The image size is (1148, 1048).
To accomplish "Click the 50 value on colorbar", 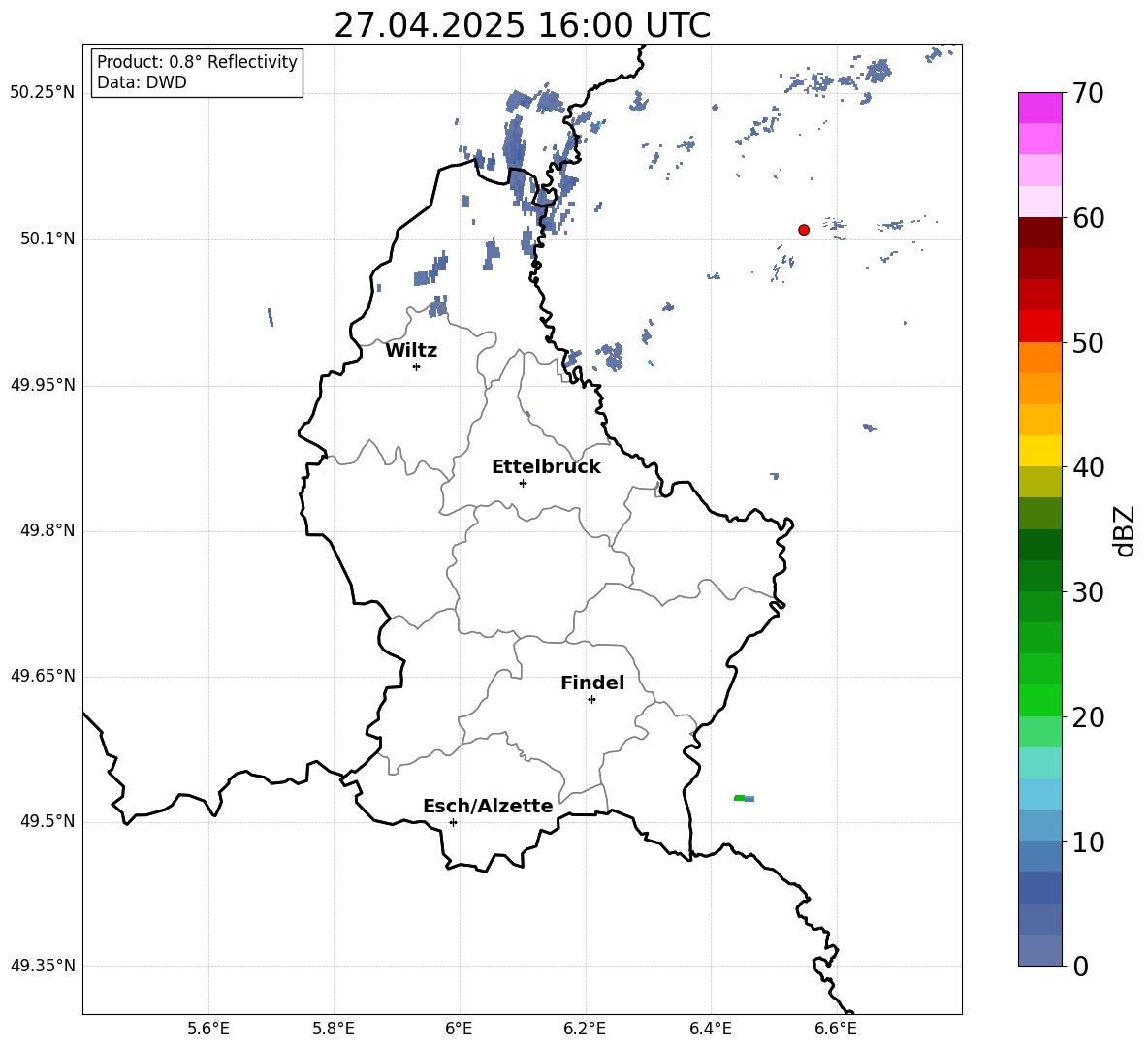I will point(1089,342).
